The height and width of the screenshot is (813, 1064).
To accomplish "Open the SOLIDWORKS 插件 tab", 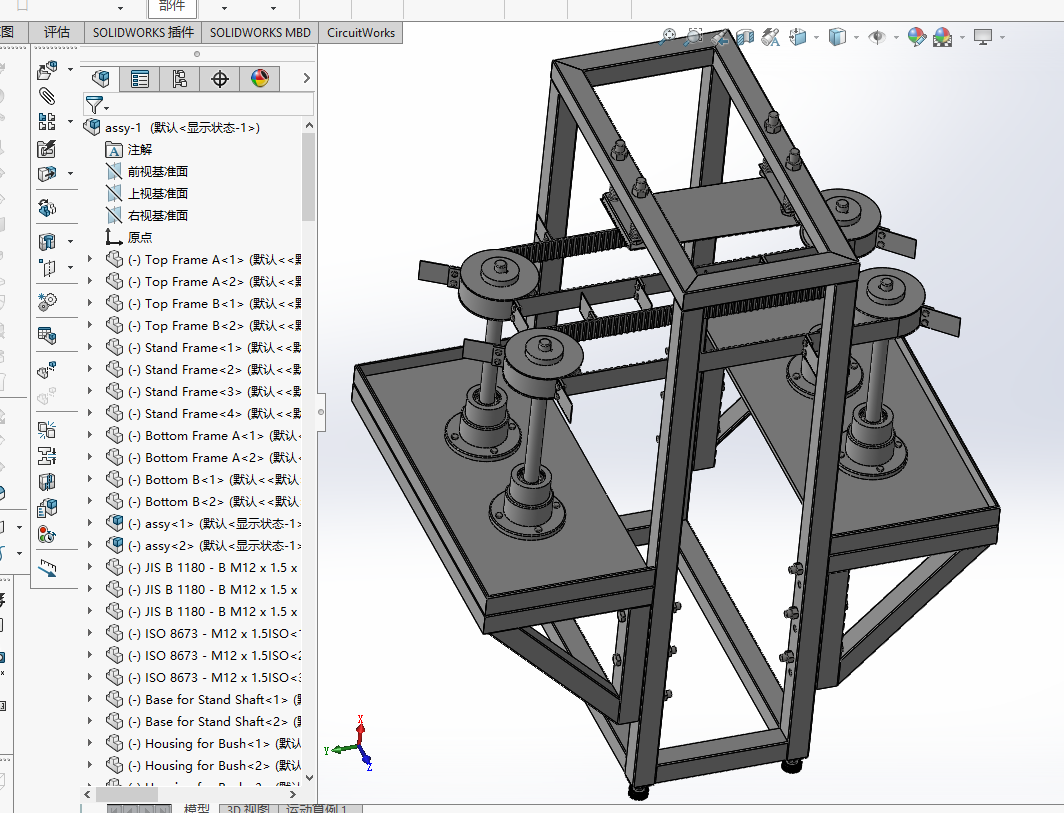I will [143, 33].
